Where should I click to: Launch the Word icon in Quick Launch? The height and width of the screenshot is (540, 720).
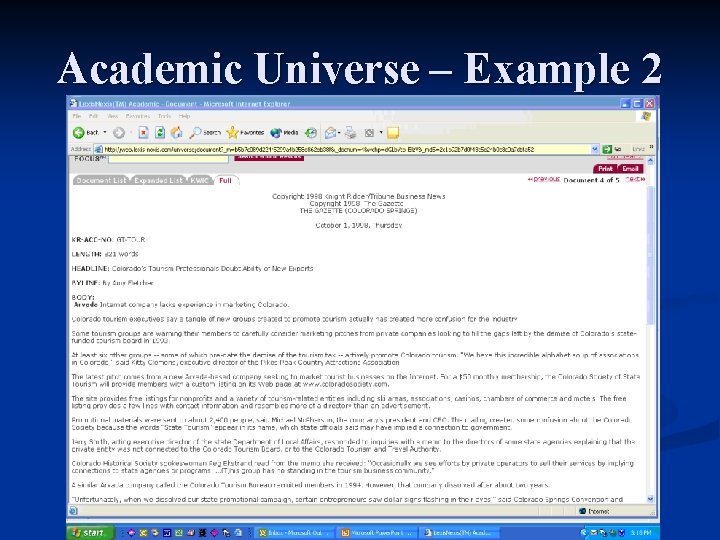click(167, 533)
